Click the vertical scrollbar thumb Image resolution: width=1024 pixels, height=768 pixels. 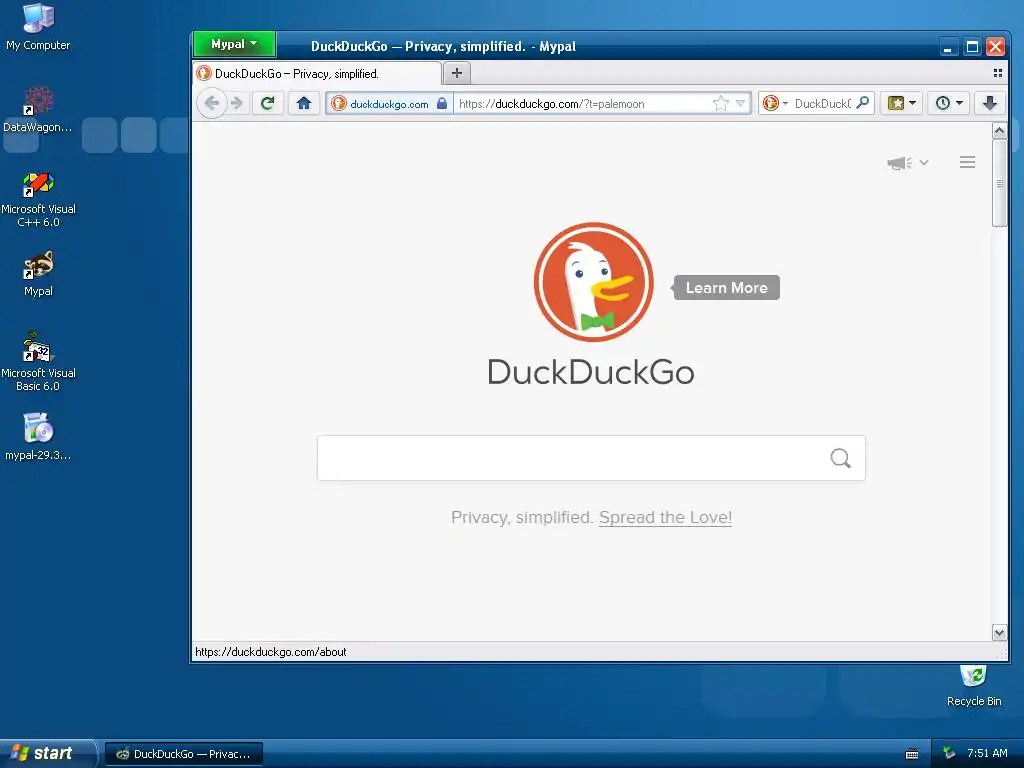click(x=999, y=183)
